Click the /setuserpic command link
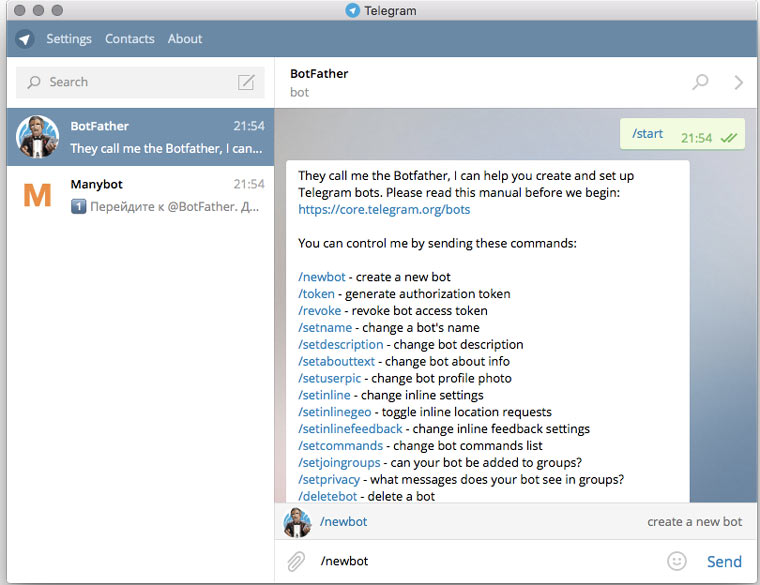 pyautogui.click(x=330, y=379)
